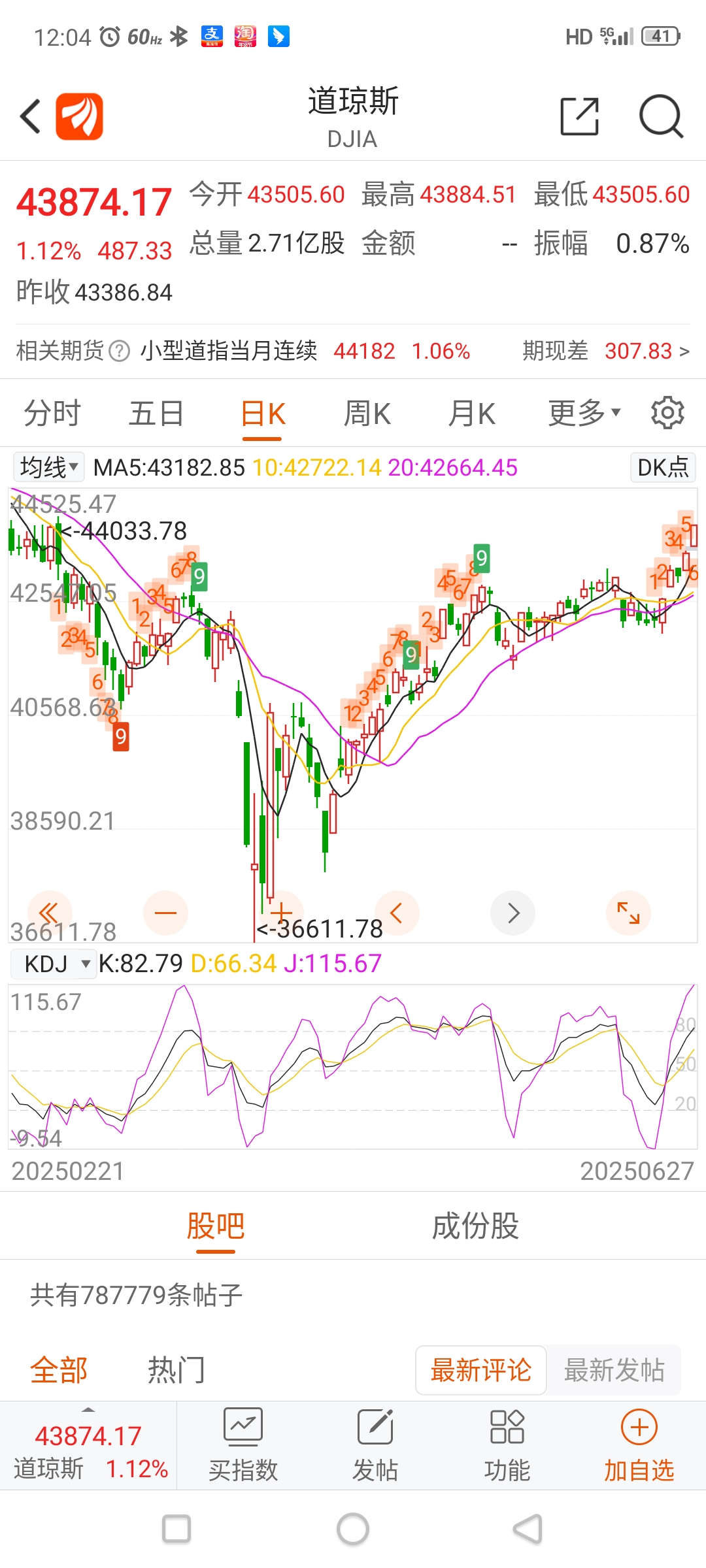706x1568 pixels.
Task: Tap Android recent apps square button
Action: [x=176, y=1529]
